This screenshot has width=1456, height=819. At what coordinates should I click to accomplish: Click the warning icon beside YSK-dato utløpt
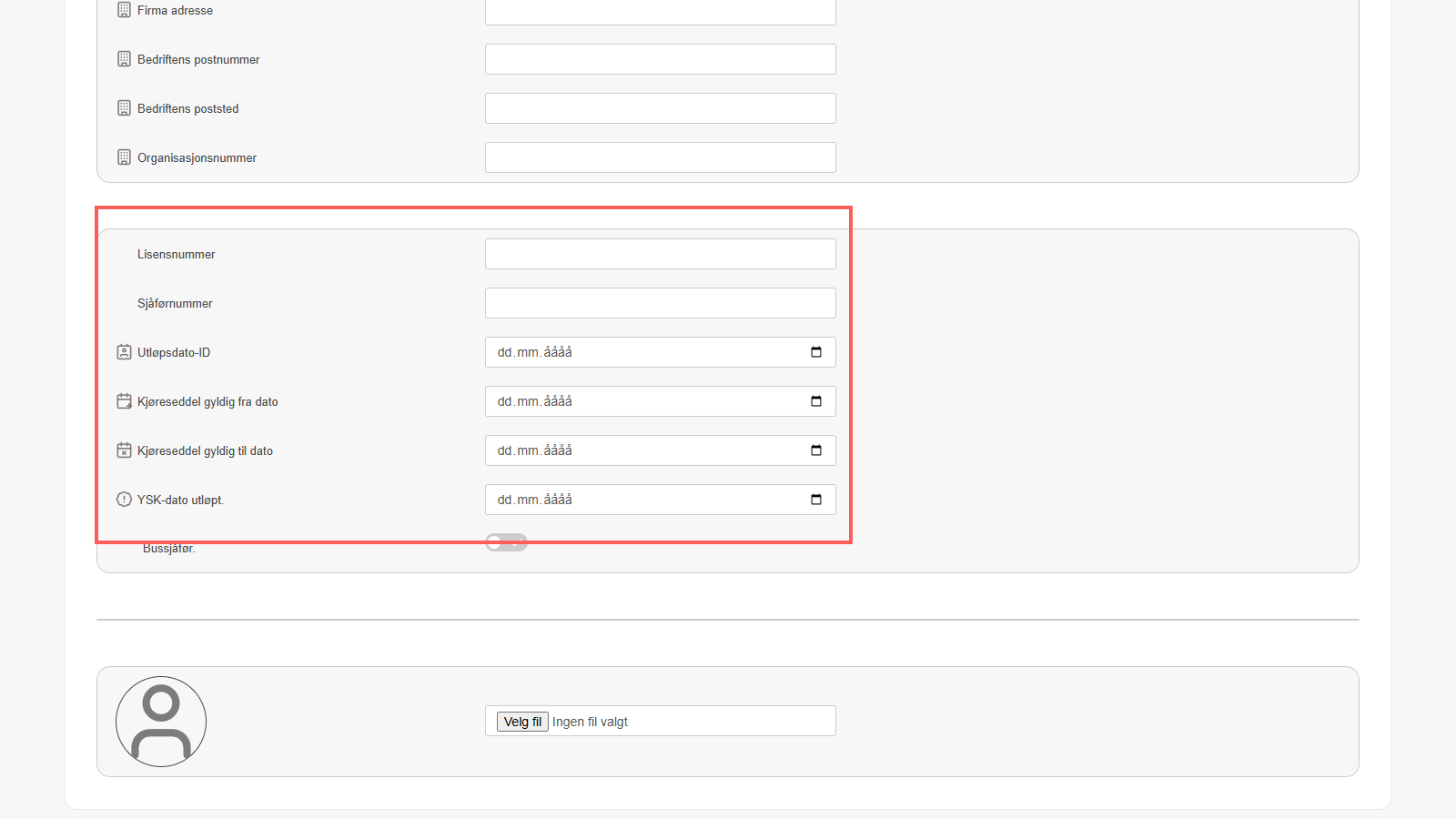(125, 500)
